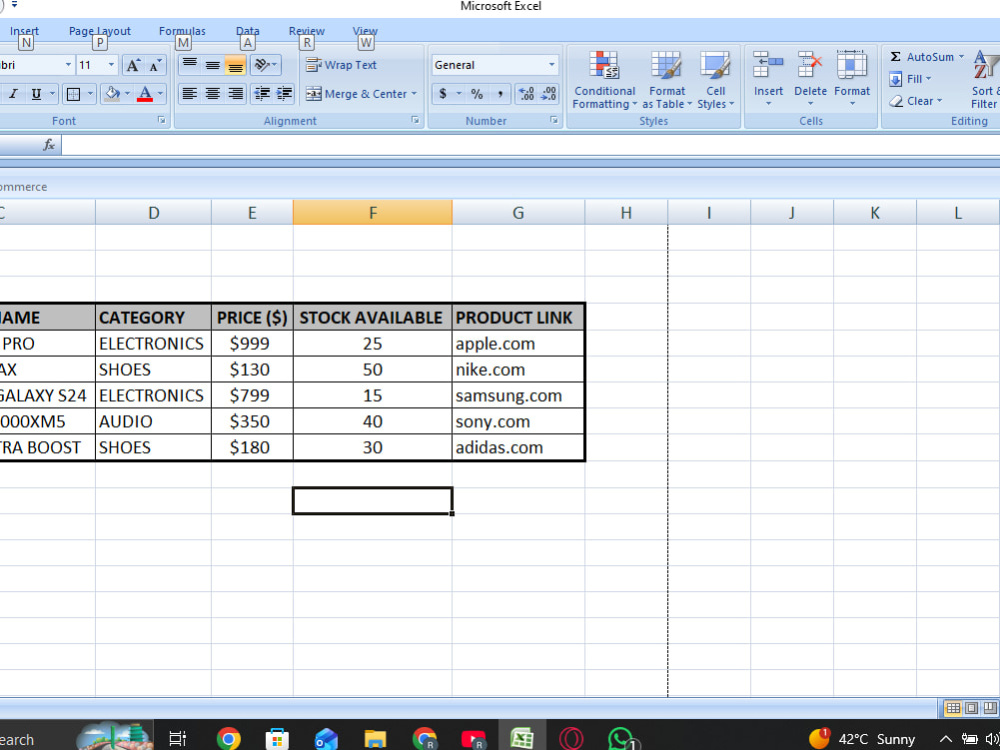This screenshot has width=1000, height=750.
Task: Switch to Page Layout view icon
Action: pos(971,708)
